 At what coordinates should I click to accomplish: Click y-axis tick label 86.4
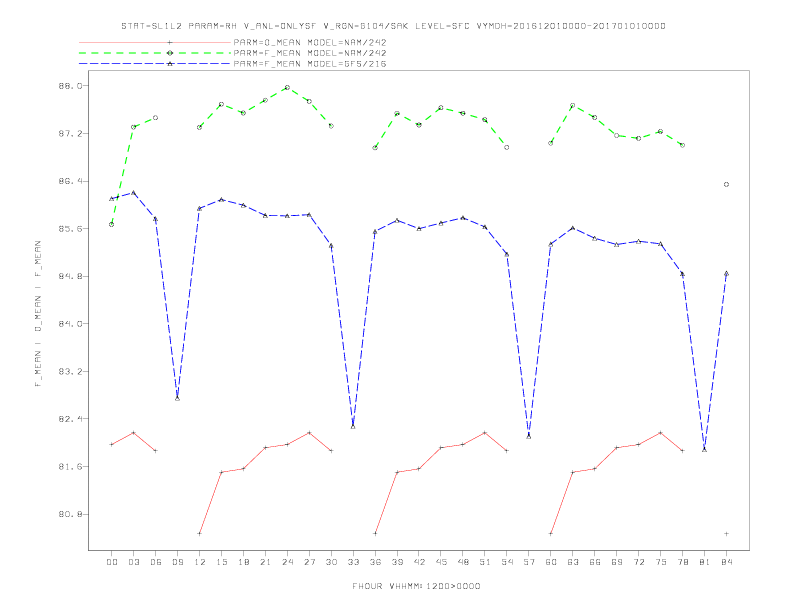coord(70,181)
